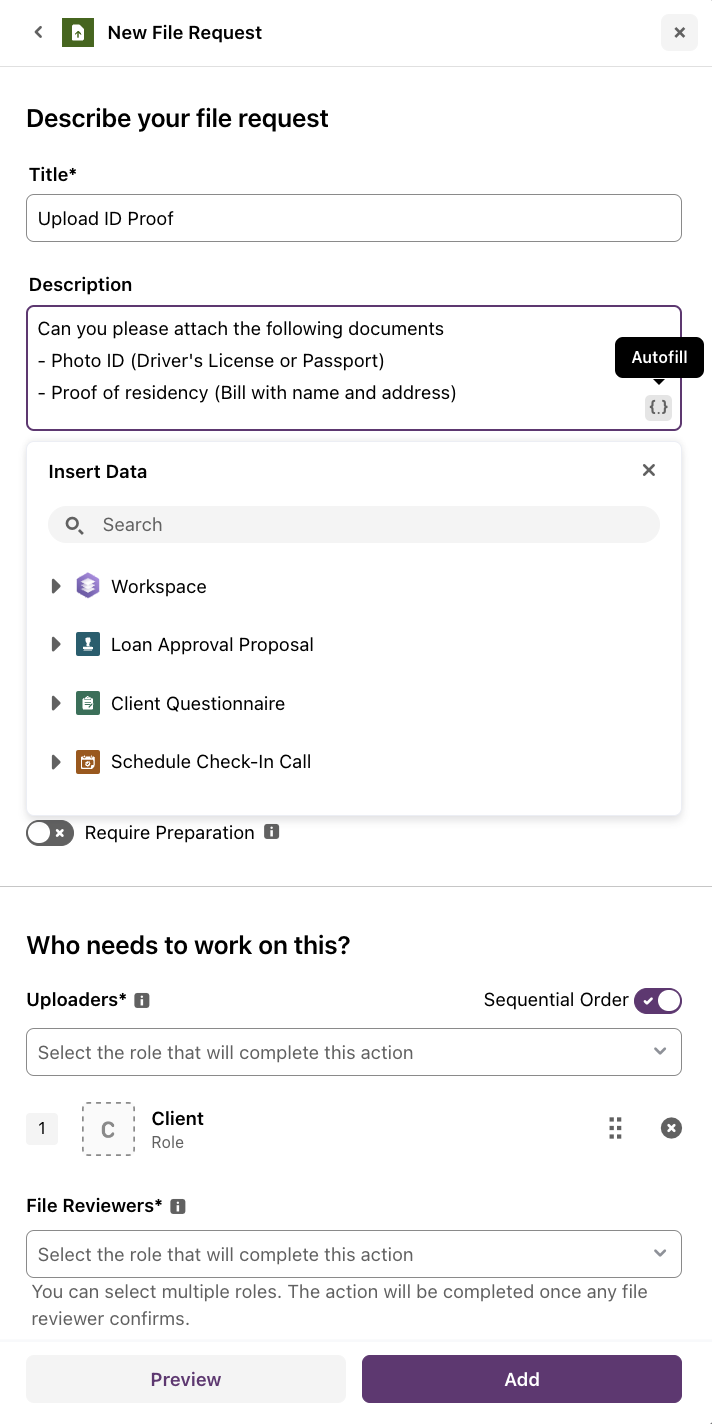The height and width of the screenshot is (1424, 712).
Task: Select Schedule Check-In Call entry
Action: (211, 762)
